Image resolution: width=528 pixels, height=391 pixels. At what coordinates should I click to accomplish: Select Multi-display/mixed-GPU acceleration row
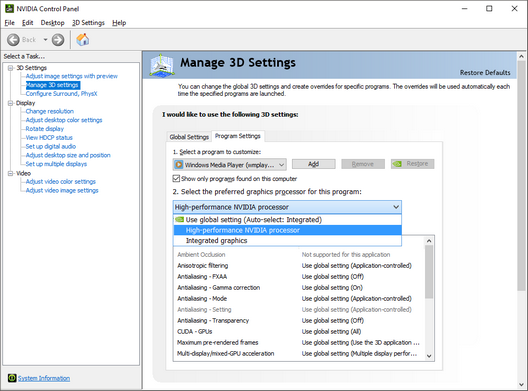[x=298, y=354]
